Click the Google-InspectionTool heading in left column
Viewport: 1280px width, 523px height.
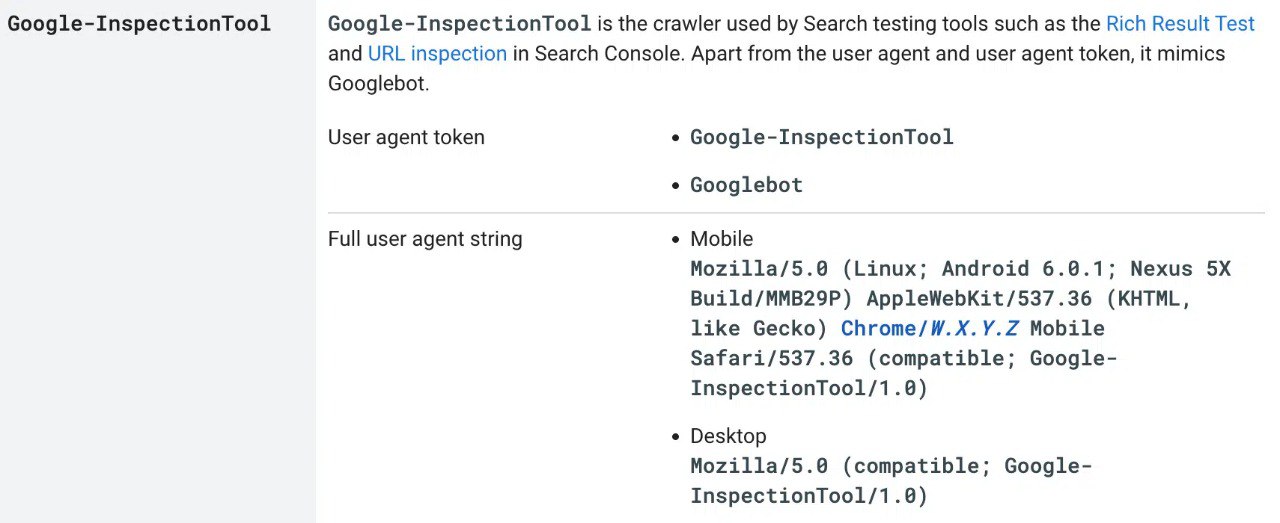[139, 23]
